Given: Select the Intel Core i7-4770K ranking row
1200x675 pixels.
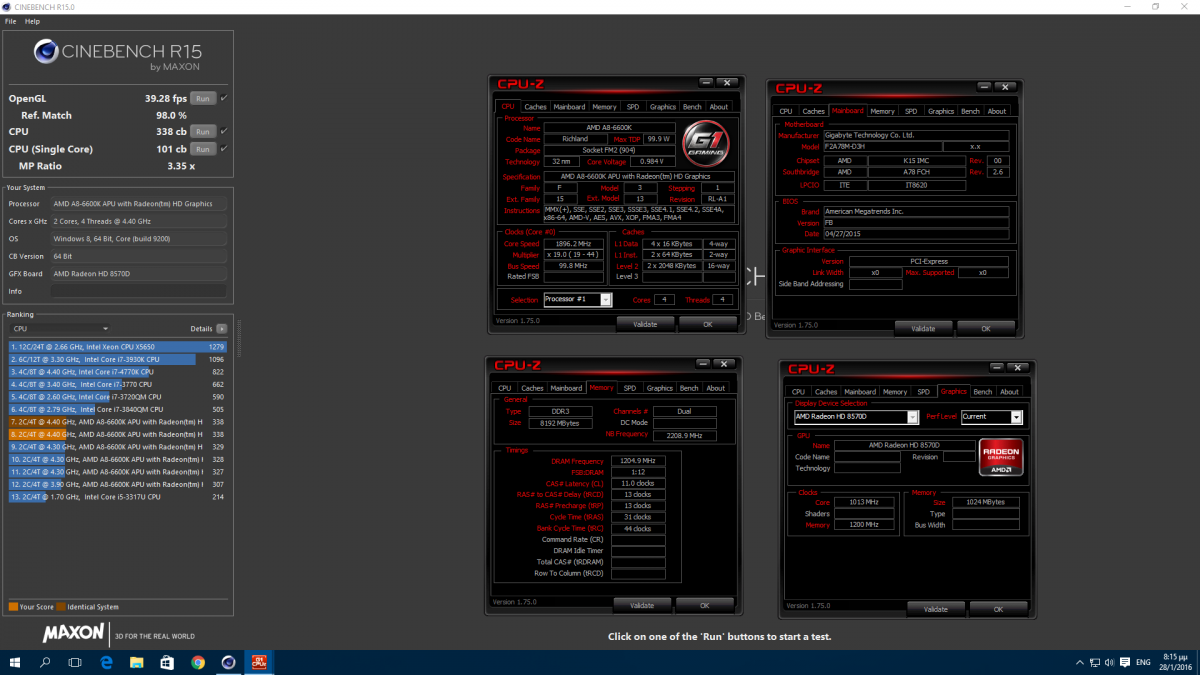Looking at the screenshot, I should click(118, 372).
